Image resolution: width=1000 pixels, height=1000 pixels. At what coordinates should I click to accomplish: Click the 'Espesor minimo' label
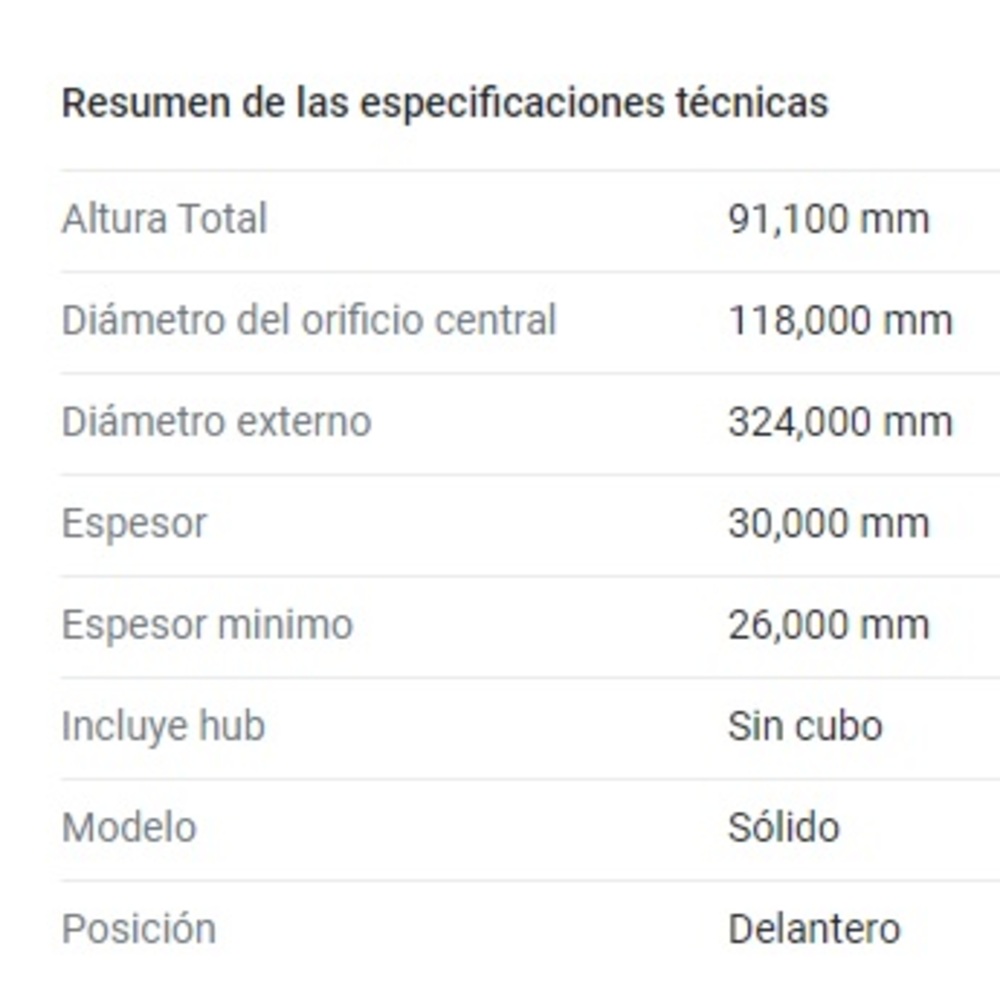(207, 625)
